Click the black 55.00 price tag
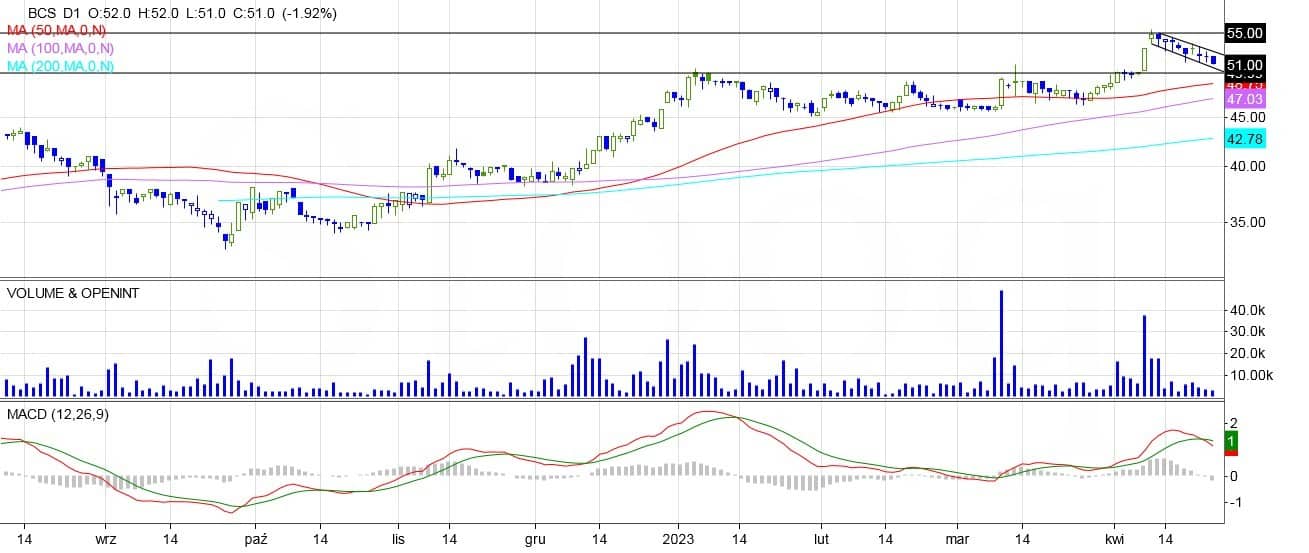 tap(1245, 33)
